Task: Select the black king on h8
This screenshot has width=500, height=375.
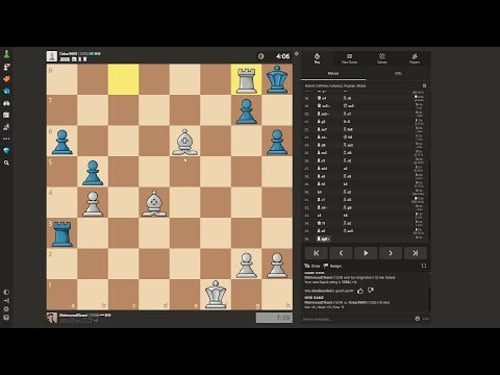Action: click(x=277, y=80)
